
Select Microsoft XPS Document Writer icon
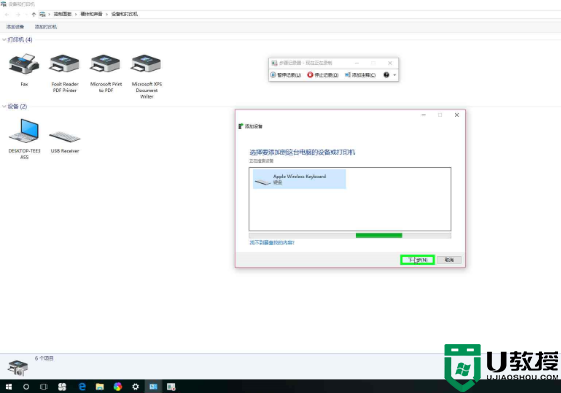pyautogui.click(x=146, y=64)
